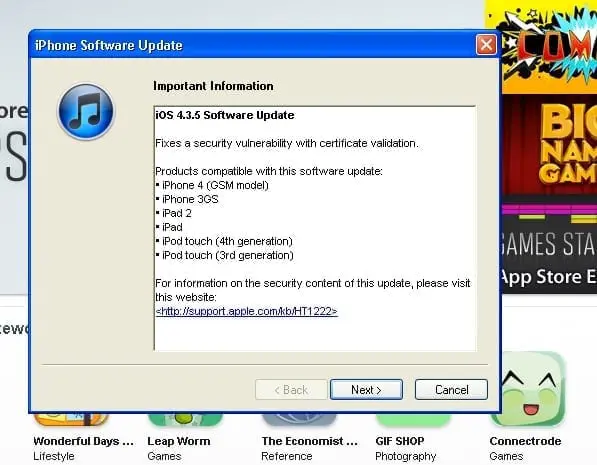Click the Next button
Screen dimensions: 597x465
click(366, 390)
